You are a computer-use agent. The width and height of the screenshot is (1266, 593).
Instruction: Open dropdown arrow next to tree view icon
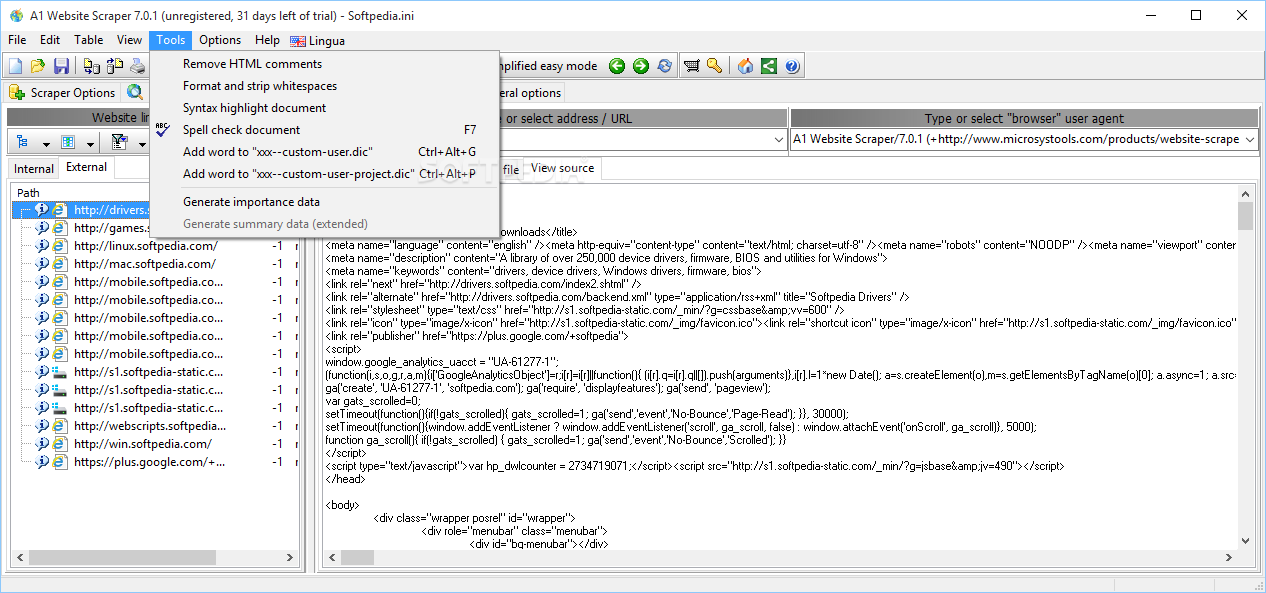point(45,143)
